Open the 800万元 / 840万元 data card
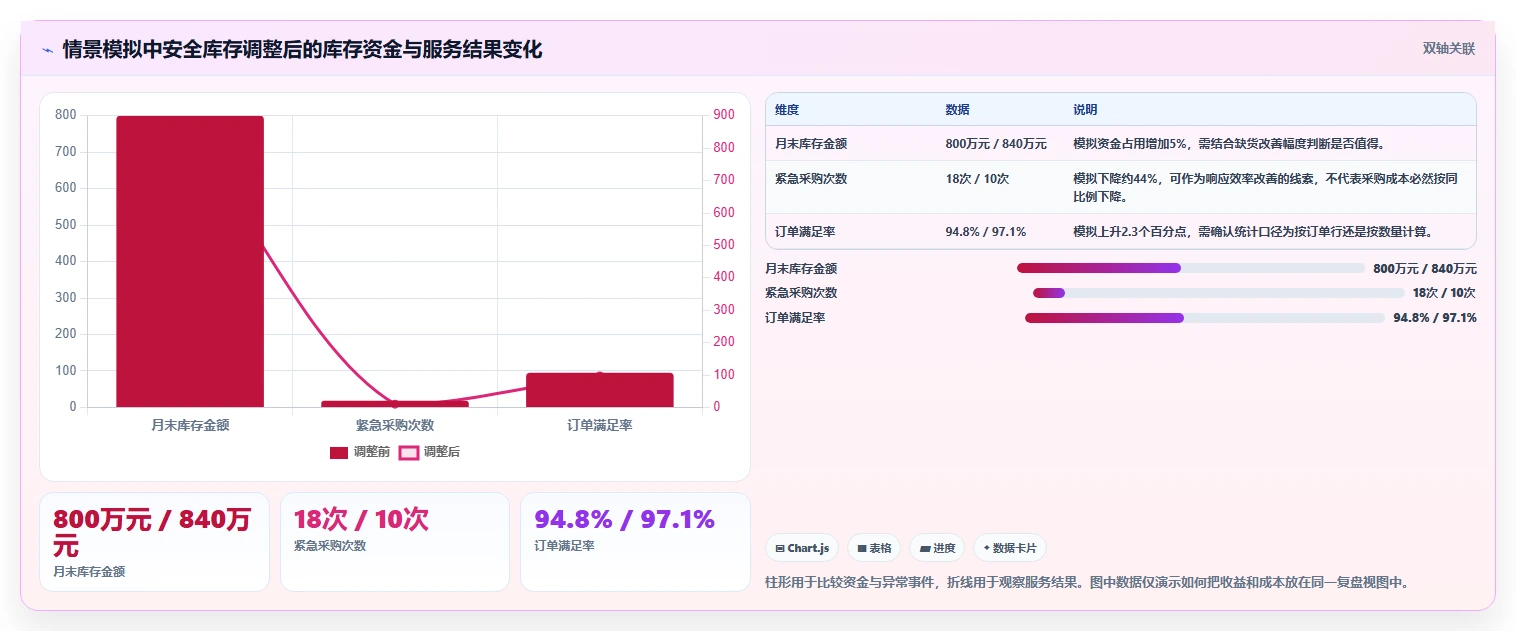This screenshot has height=631, width=1516. click(154, 542)
